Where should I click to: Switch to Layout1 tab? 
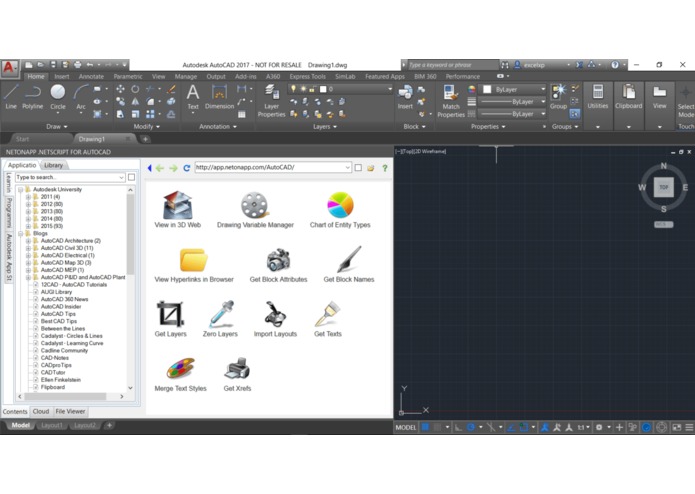click(52, 425)
